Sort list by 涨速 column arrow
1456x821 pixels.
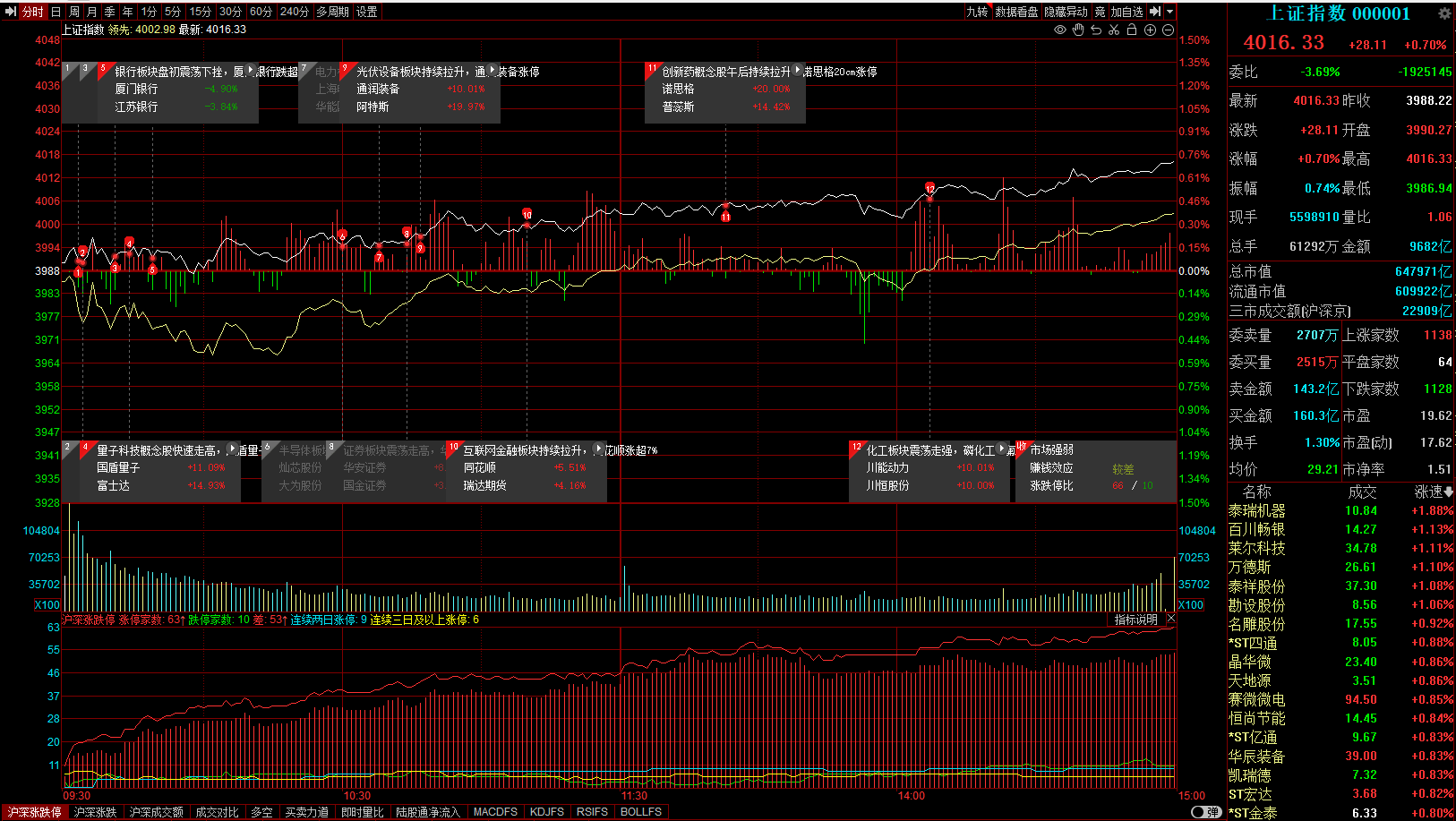[1449, 492]
